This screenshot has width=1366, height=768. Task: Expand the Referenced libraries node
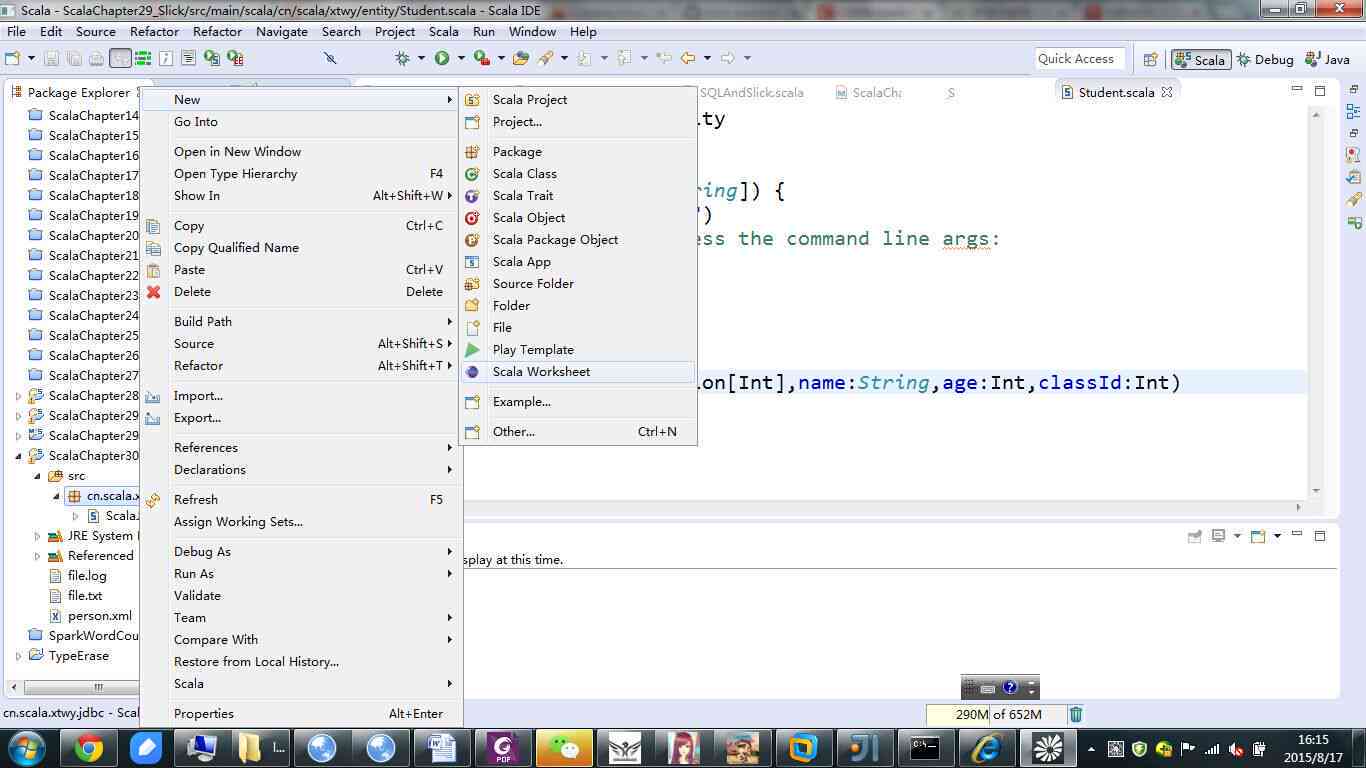37,556
